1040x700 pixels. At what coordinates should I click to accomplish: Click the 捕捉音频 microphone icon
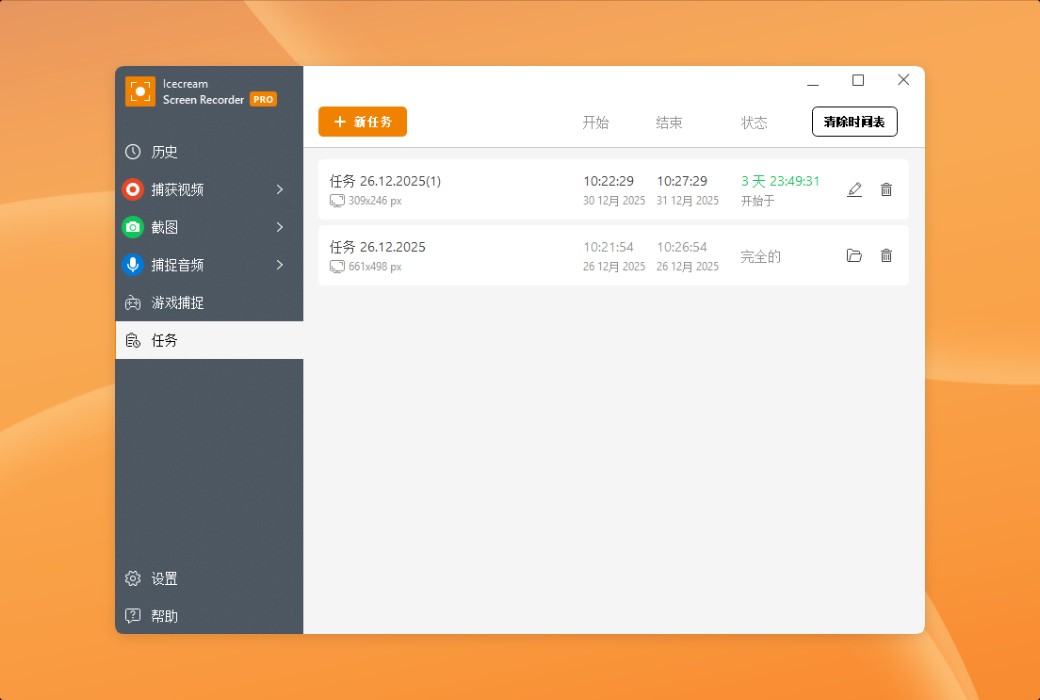[x=133, y=265]
